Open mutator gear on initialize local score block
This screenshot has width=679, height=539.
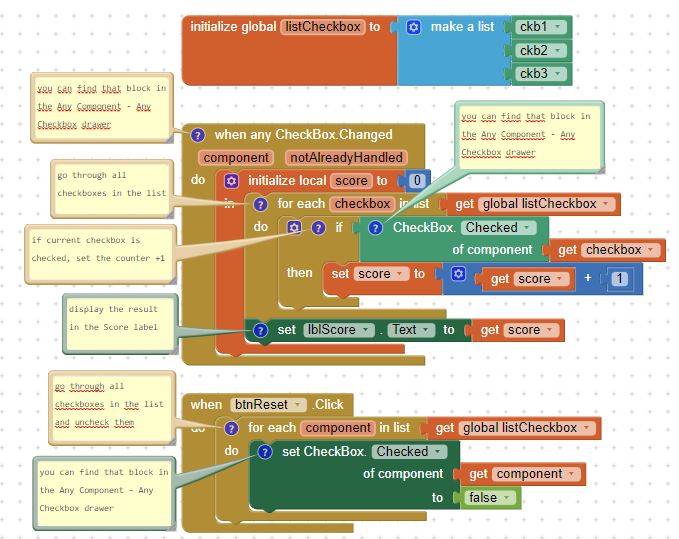coord(232,181)
